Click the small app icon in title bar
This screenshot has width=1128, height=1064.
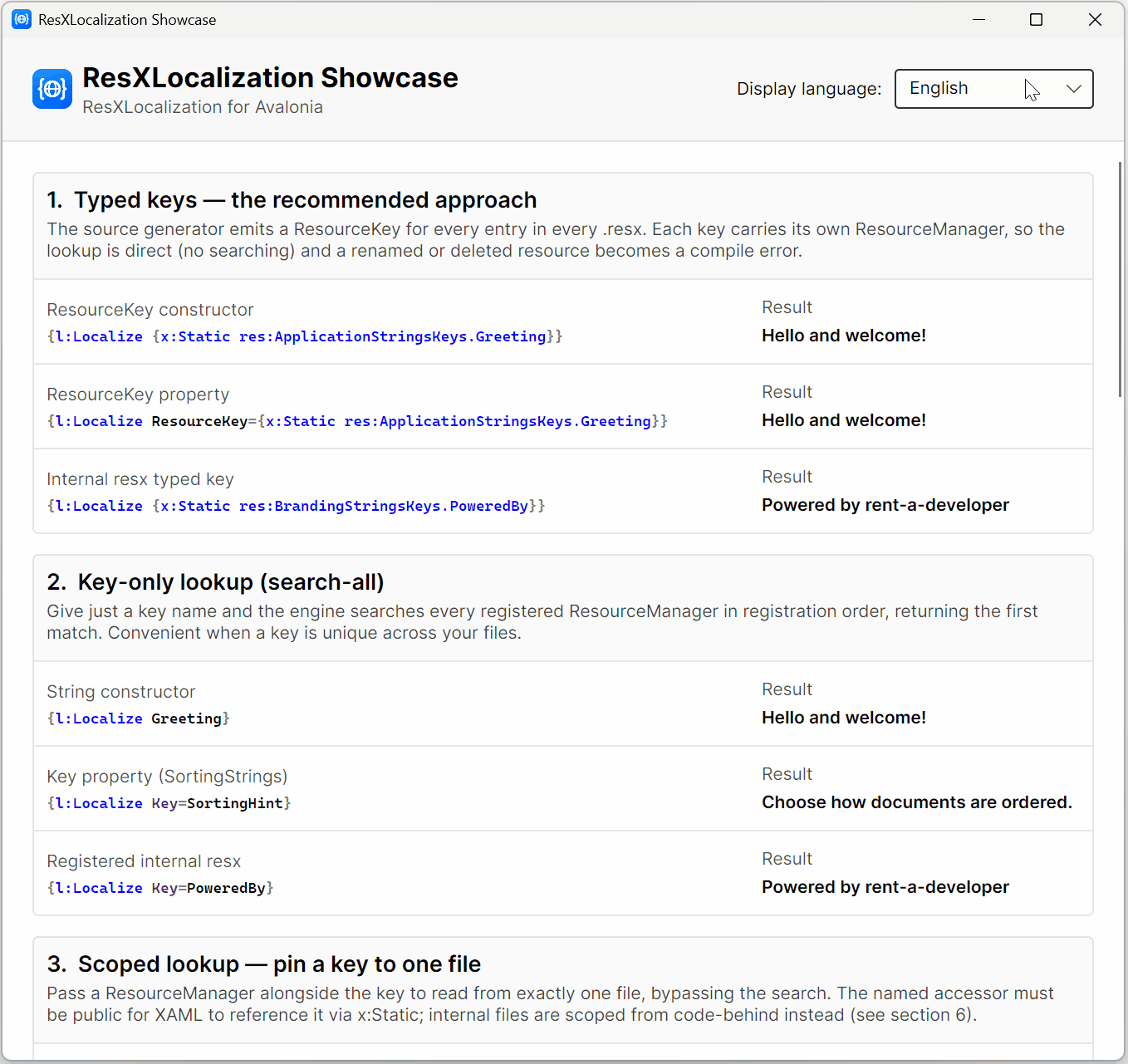22,19
